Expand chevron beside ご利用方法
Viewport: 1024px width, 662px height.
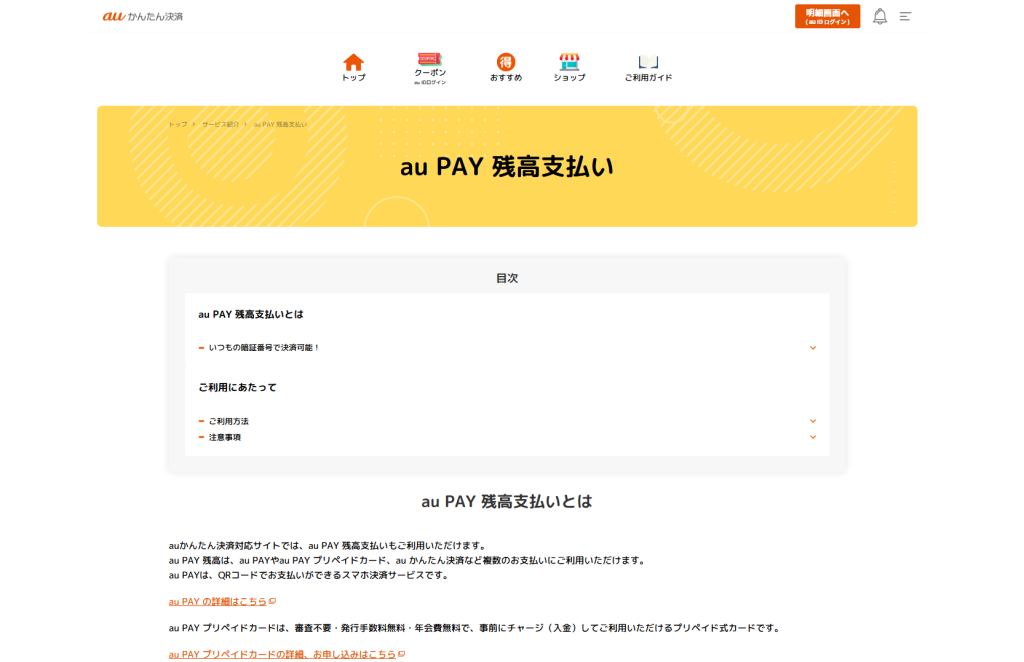pyautogui.click(x=812, y=421)
